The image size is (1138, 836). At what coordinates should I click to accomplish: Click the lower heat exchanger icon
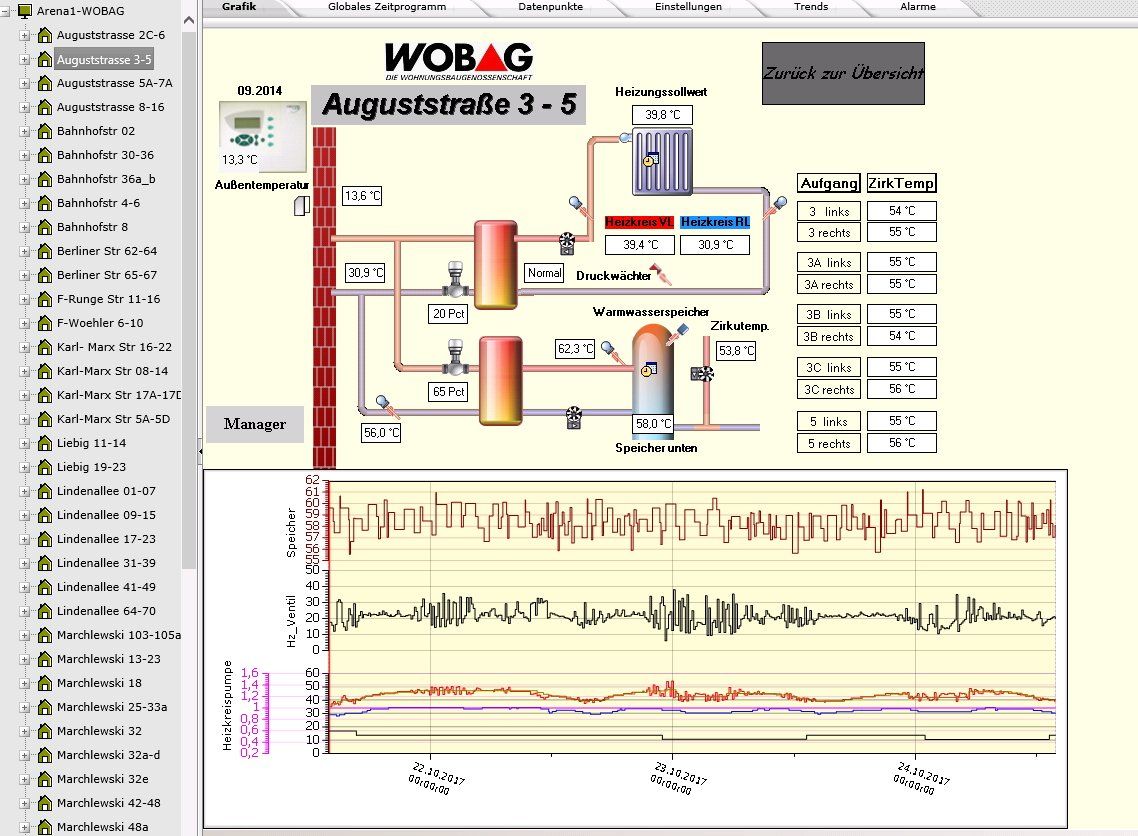[500, 380]
